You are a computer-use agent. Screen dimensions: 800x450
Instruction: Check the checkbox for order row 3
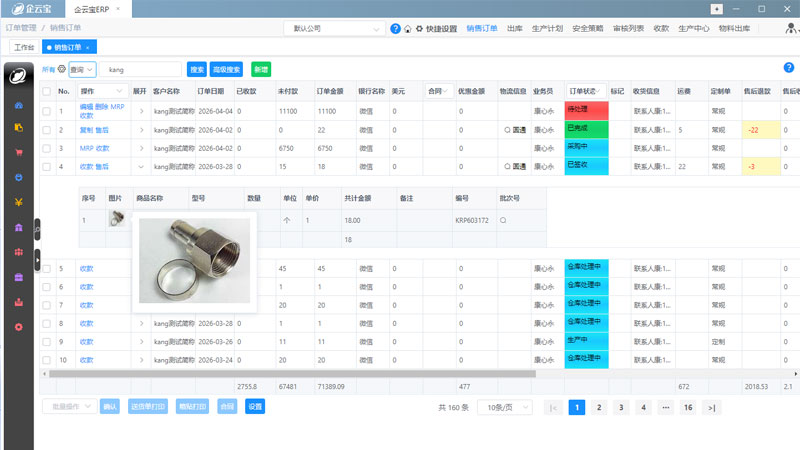(x=46, y=148)
